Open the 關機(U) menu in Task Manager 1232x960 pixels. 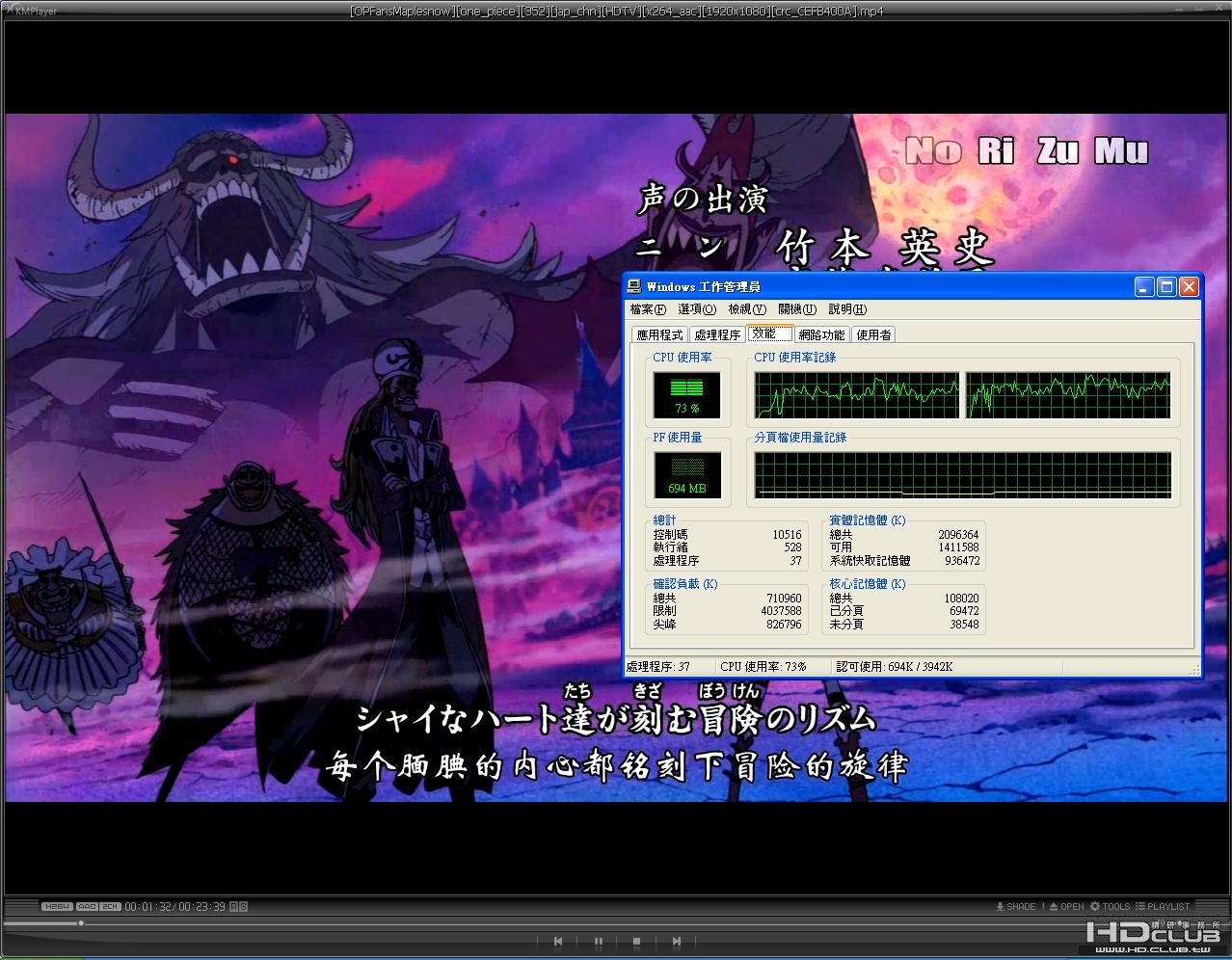[797, 309]
